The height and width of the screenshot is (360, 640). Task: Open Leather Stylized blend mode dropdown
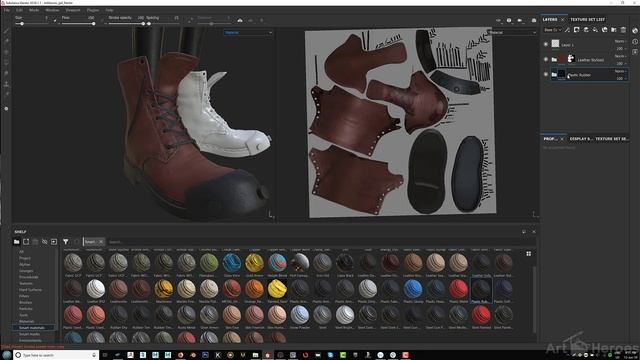620,56
